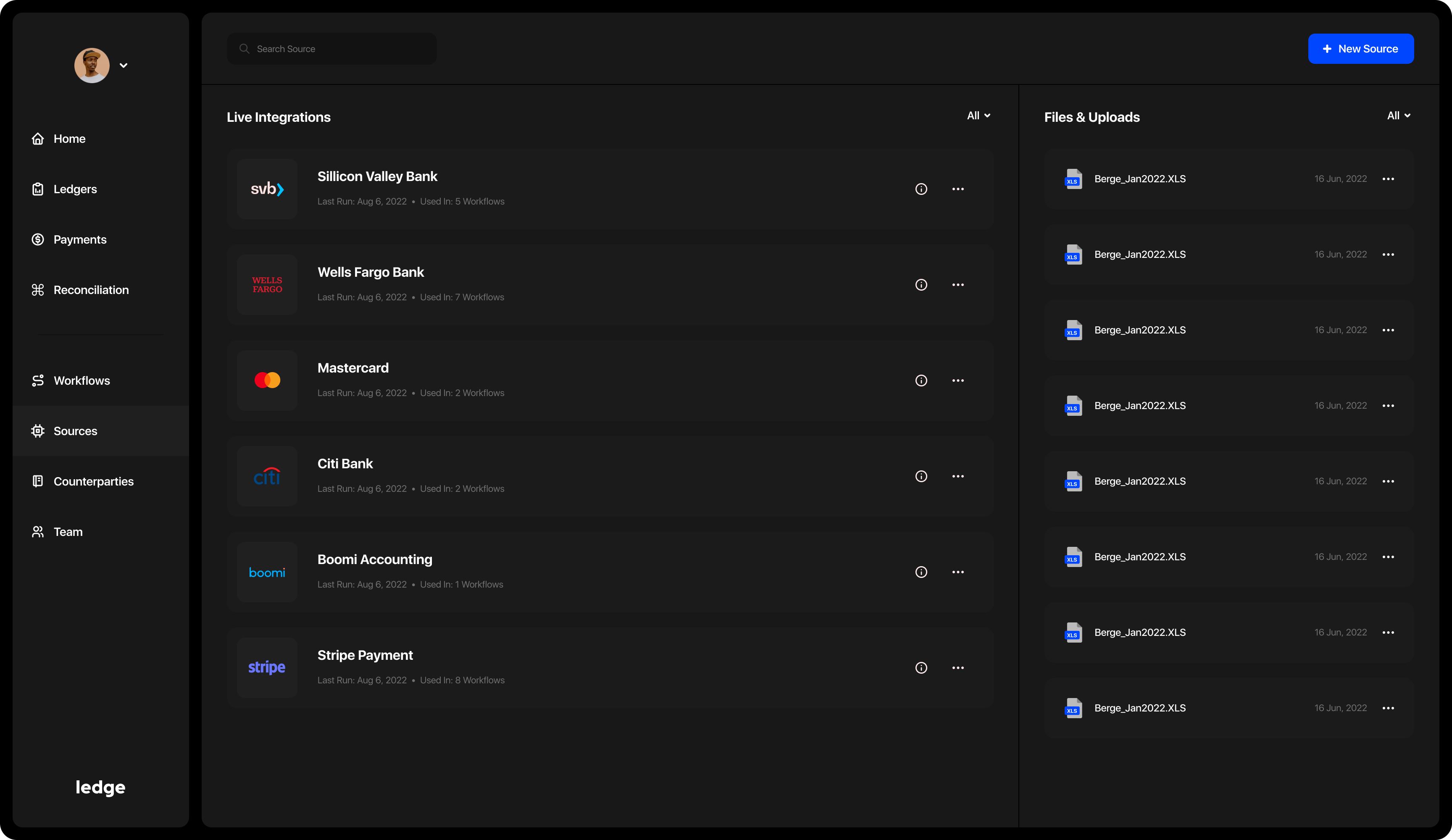Screen dimensions: 1452x840
Task: Click the Ledgers sidebar icon
Action: click(38, 189)
